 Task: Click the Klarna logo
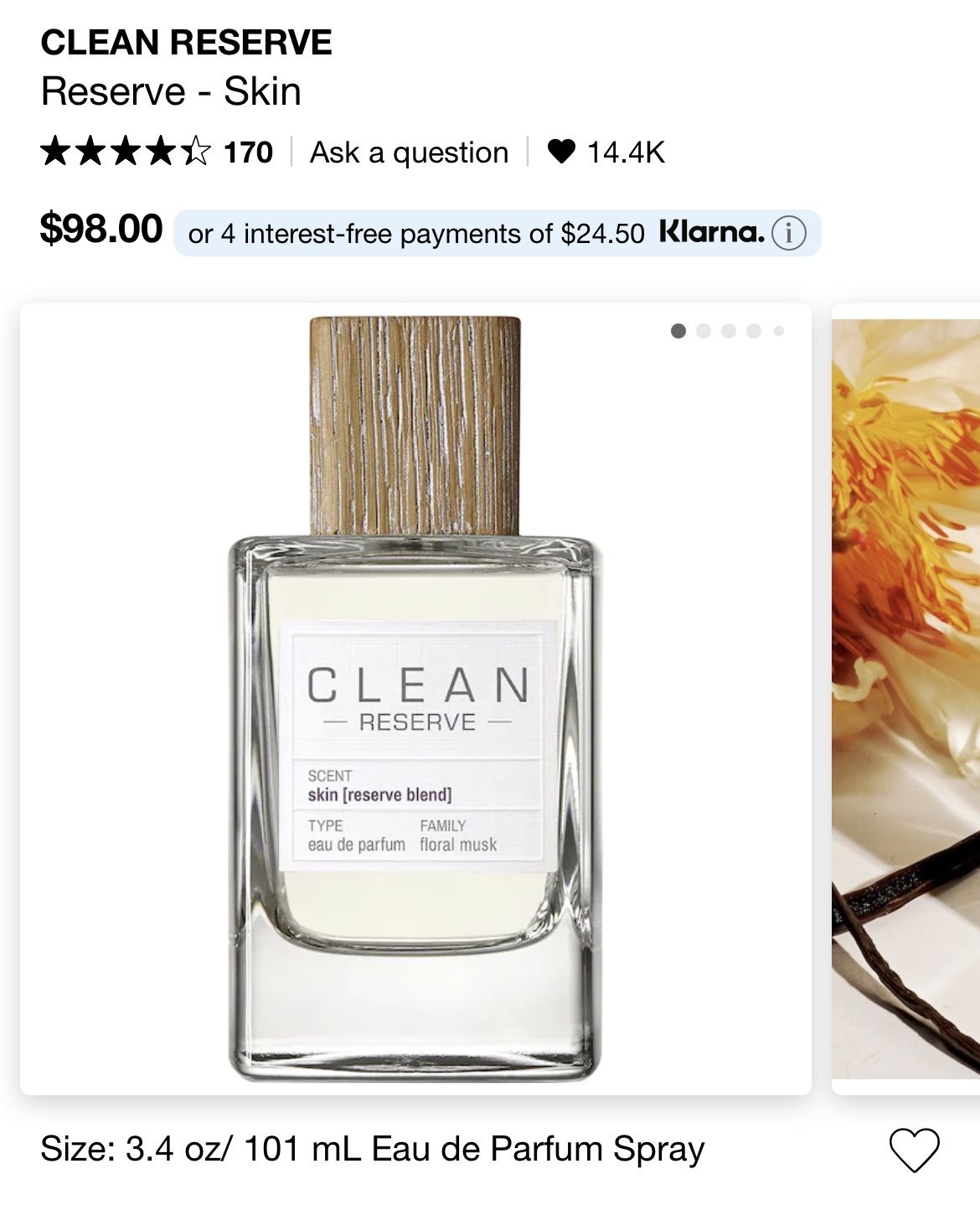(x=712, y=232)
